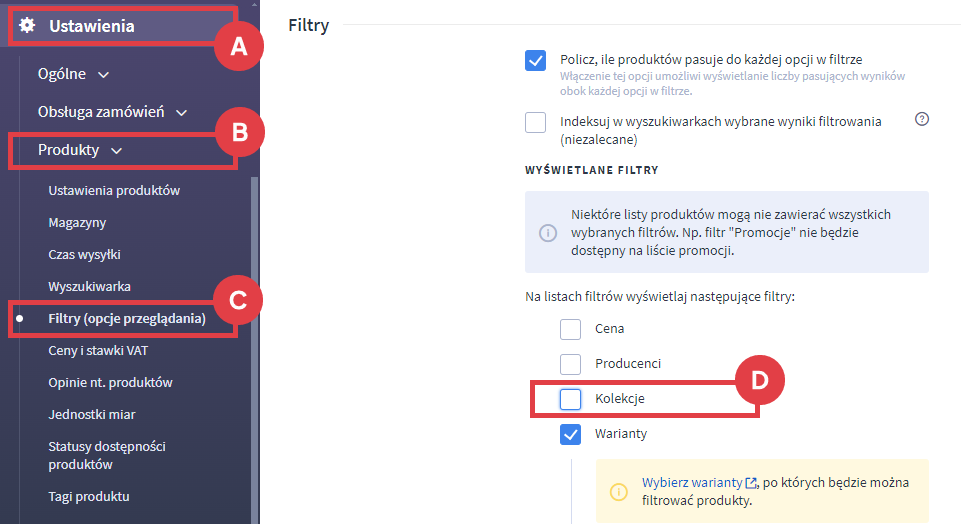Click the question mark help icon
961x524 pixels.
point(922,119)
